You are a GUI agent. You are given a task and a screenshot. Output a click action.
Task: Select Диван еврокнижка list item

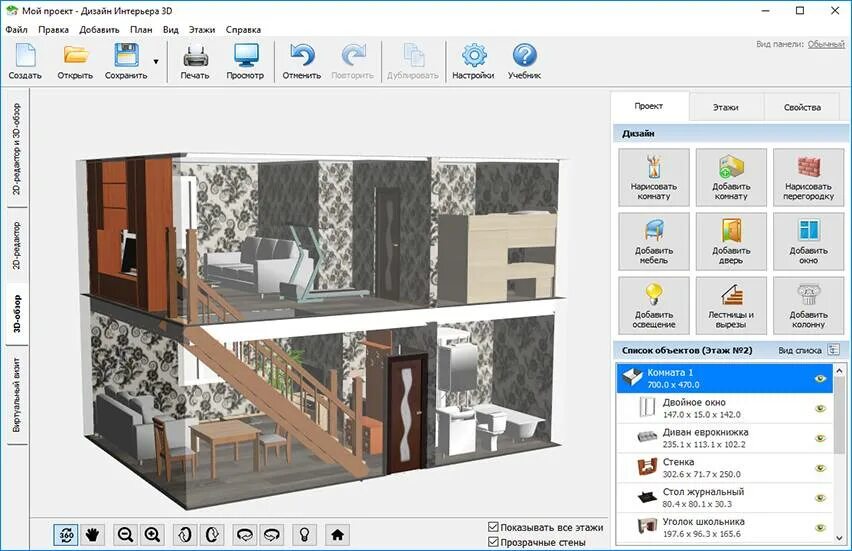(725, 438)
